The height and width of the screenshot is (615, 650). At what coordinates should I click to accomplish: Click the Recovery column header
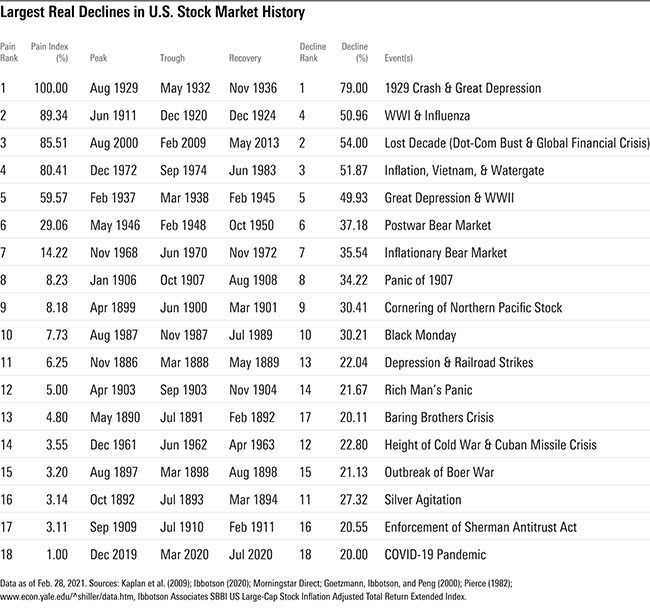click(x=245, y=58)
